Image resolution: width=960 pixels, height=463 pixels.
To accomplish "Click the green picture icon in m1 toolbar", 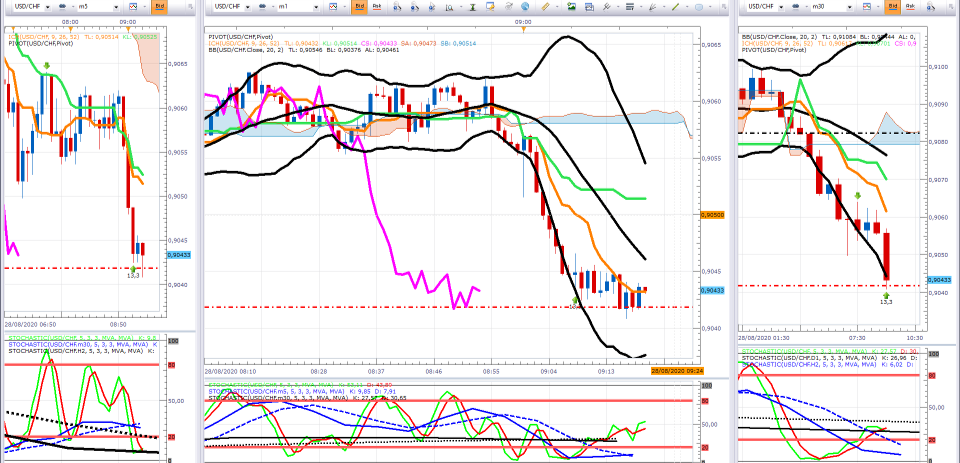I will [571, 6].
